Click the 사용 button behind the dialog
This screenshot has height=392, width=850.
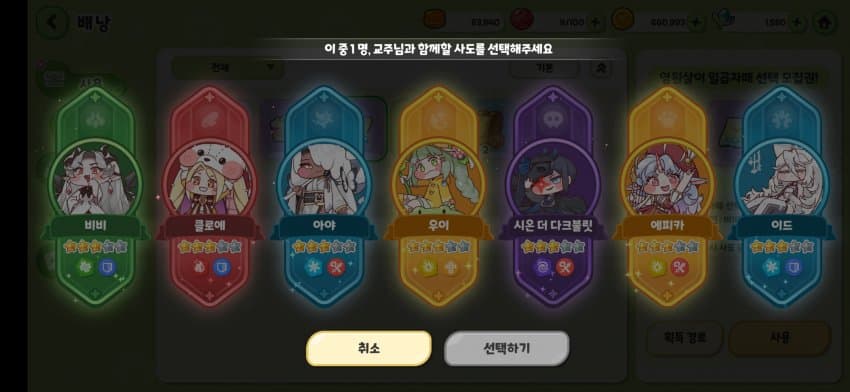pyautogui.click(x=780, y=338)
